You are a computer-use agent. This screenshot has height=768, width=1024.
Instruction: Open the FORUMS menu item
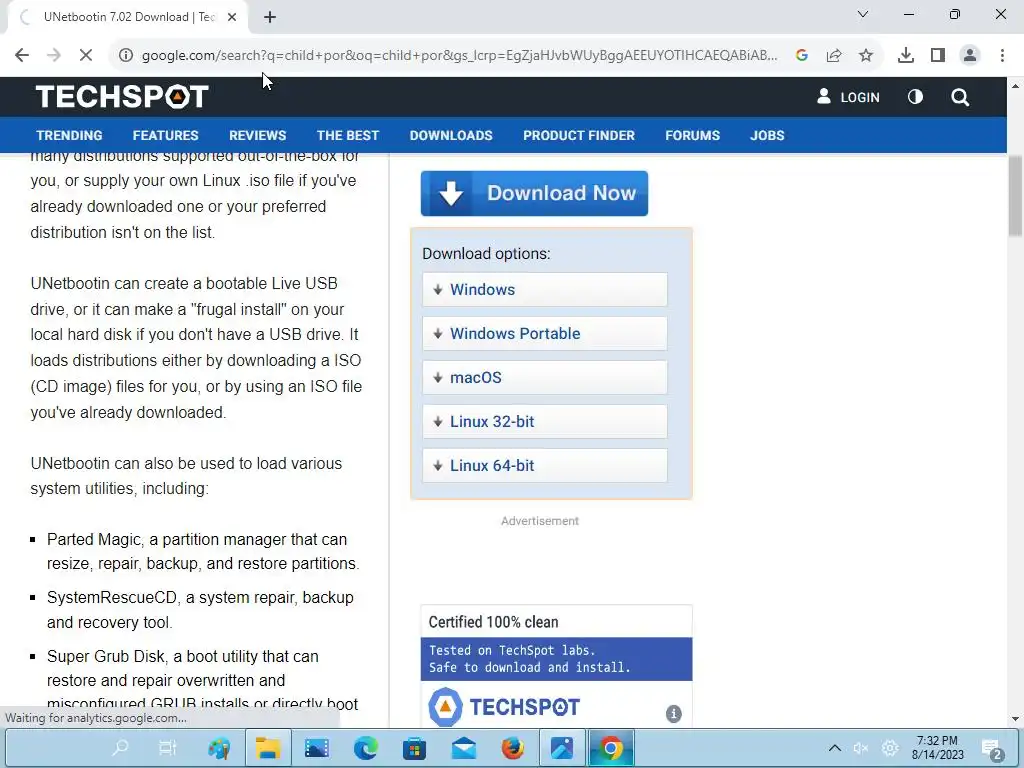tap(692, 135)
